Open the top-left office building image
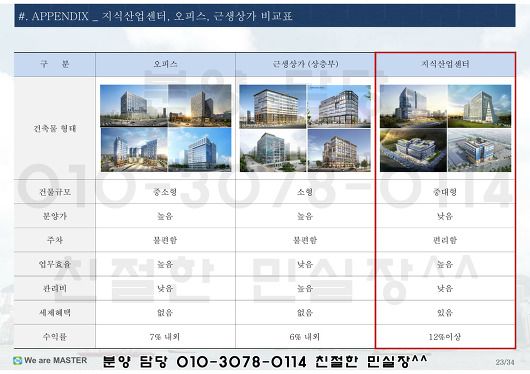Viewport: 530px width, 374px height. point(134,106)
